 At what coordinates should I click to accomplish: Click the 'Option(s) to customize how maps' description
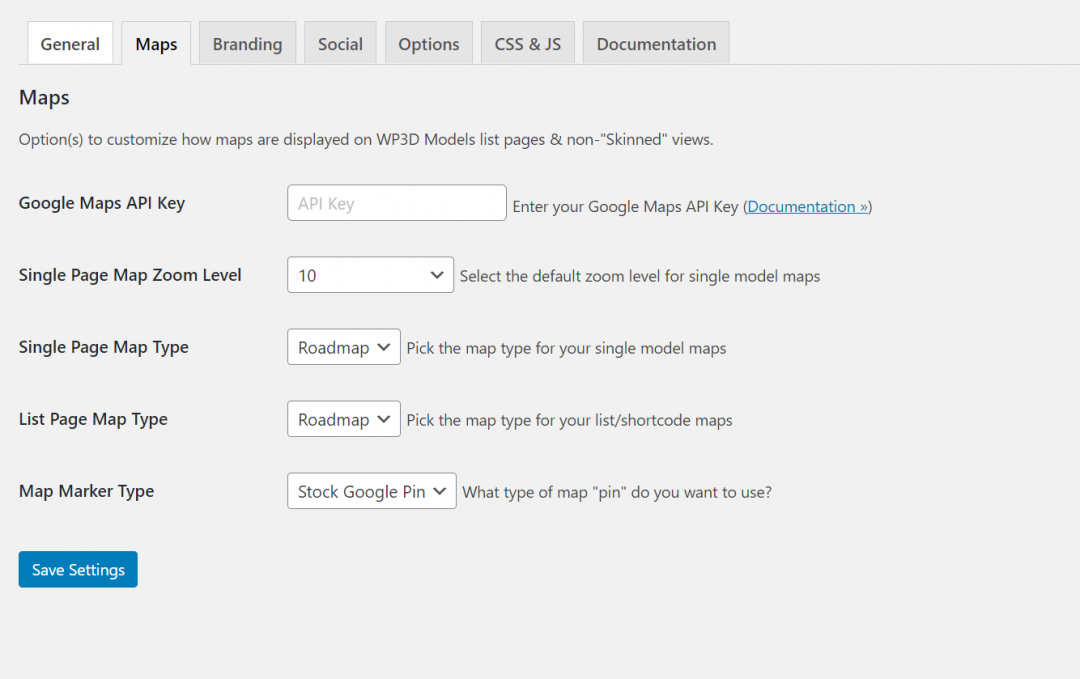[366, 140]
